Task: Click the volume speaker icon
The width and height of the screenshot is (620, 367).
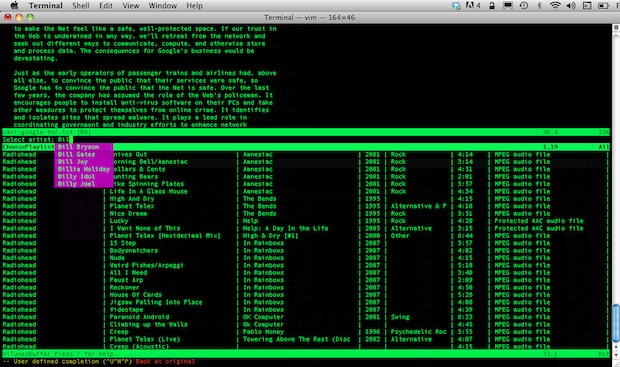Action: [571, 6]
